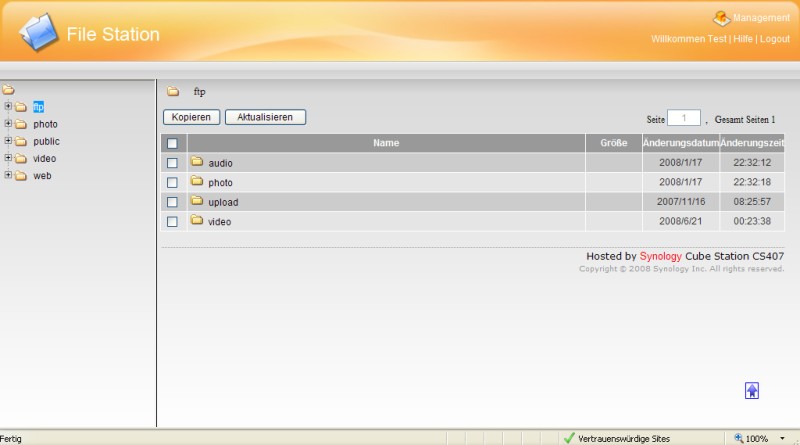Sort the list by the Name column
This screenshot has height=445, width=800.
pyautogui.click(x=386, y=143)
